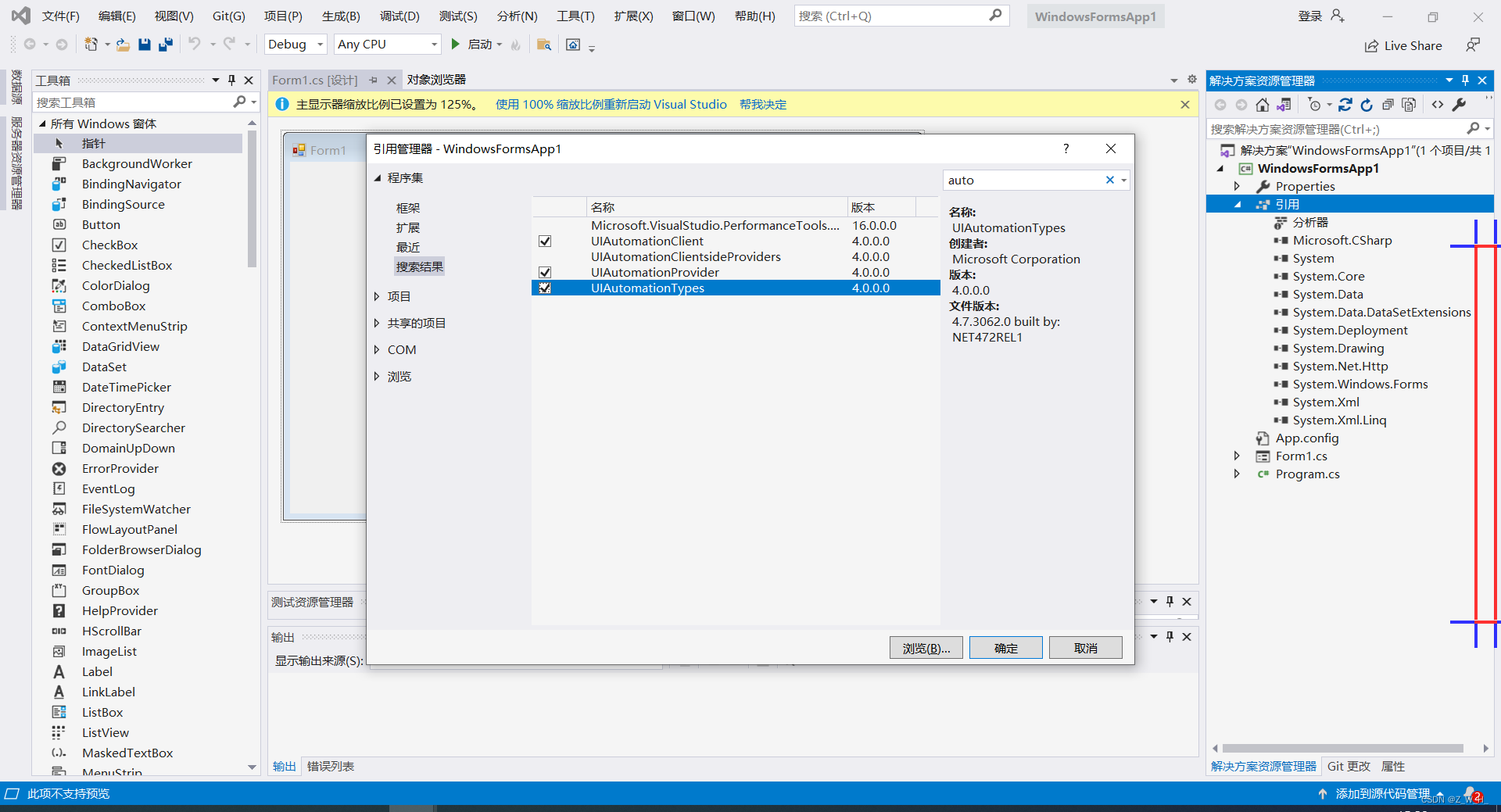1501x812 pixels.
Task: Click the View Code icon in Solution Explorer
Action: point(1437,105)
